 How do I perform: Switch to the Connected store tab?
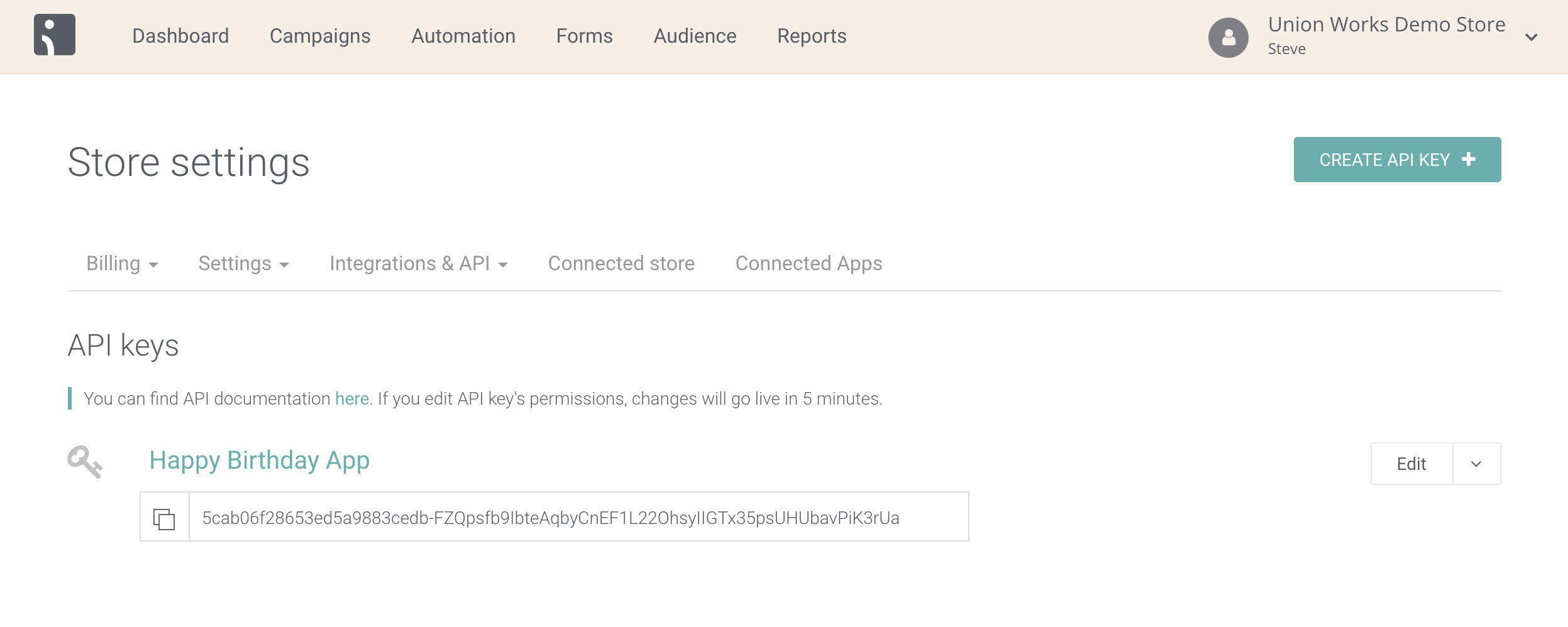click(x=621, y=264)
